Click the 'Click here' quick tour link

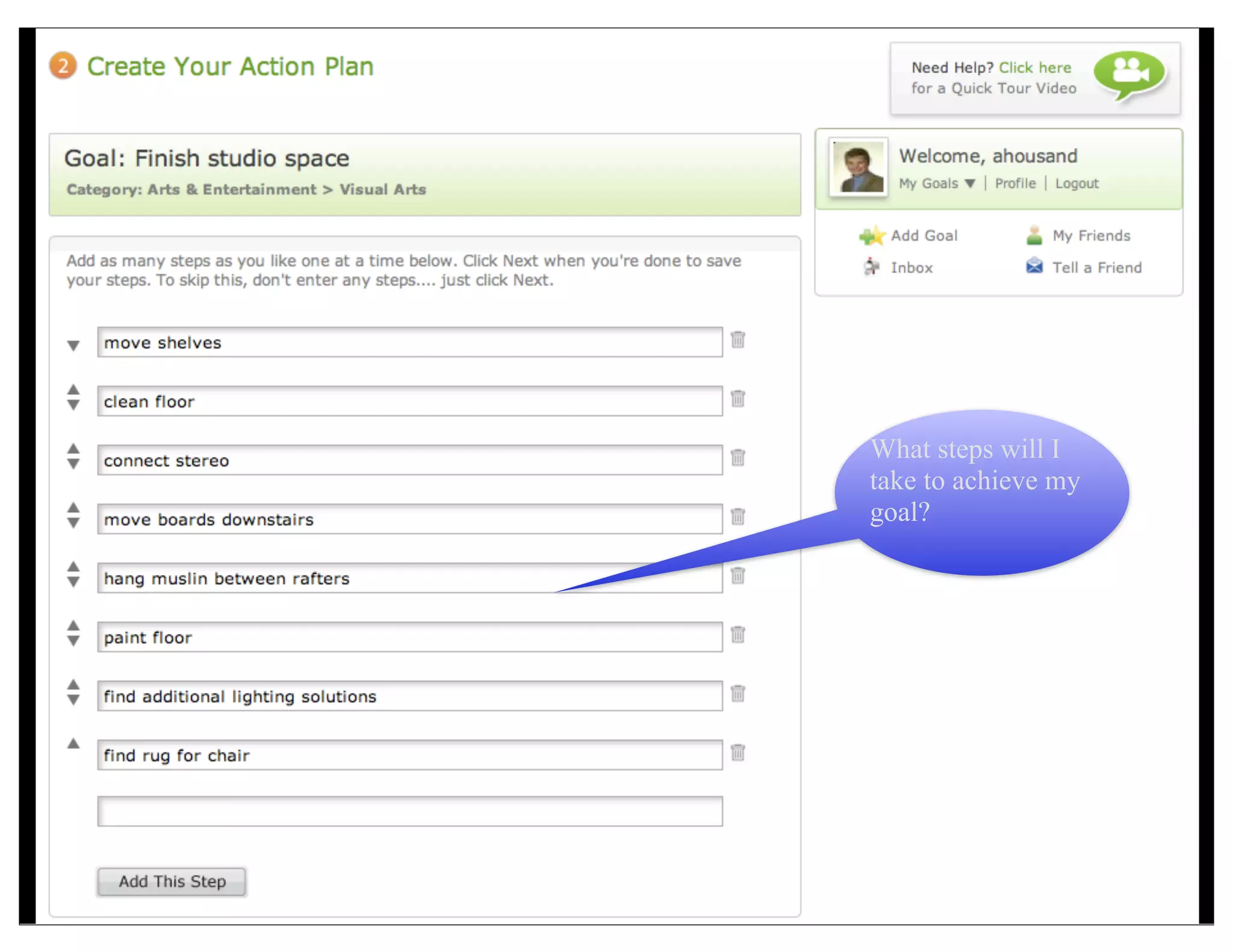coord(1035,67)
